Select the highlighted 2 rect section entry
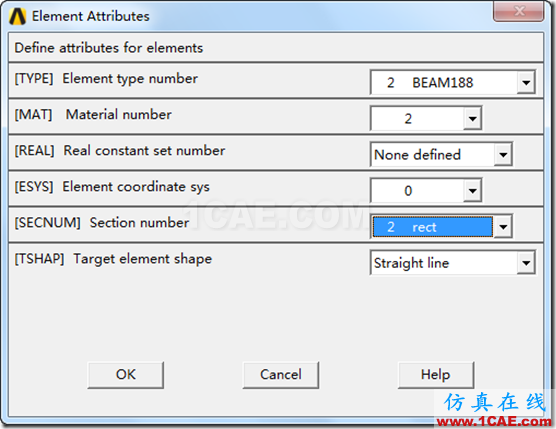The height and width of the screenshot is (429, 556). pyautogui.click(x=433, y=227)
